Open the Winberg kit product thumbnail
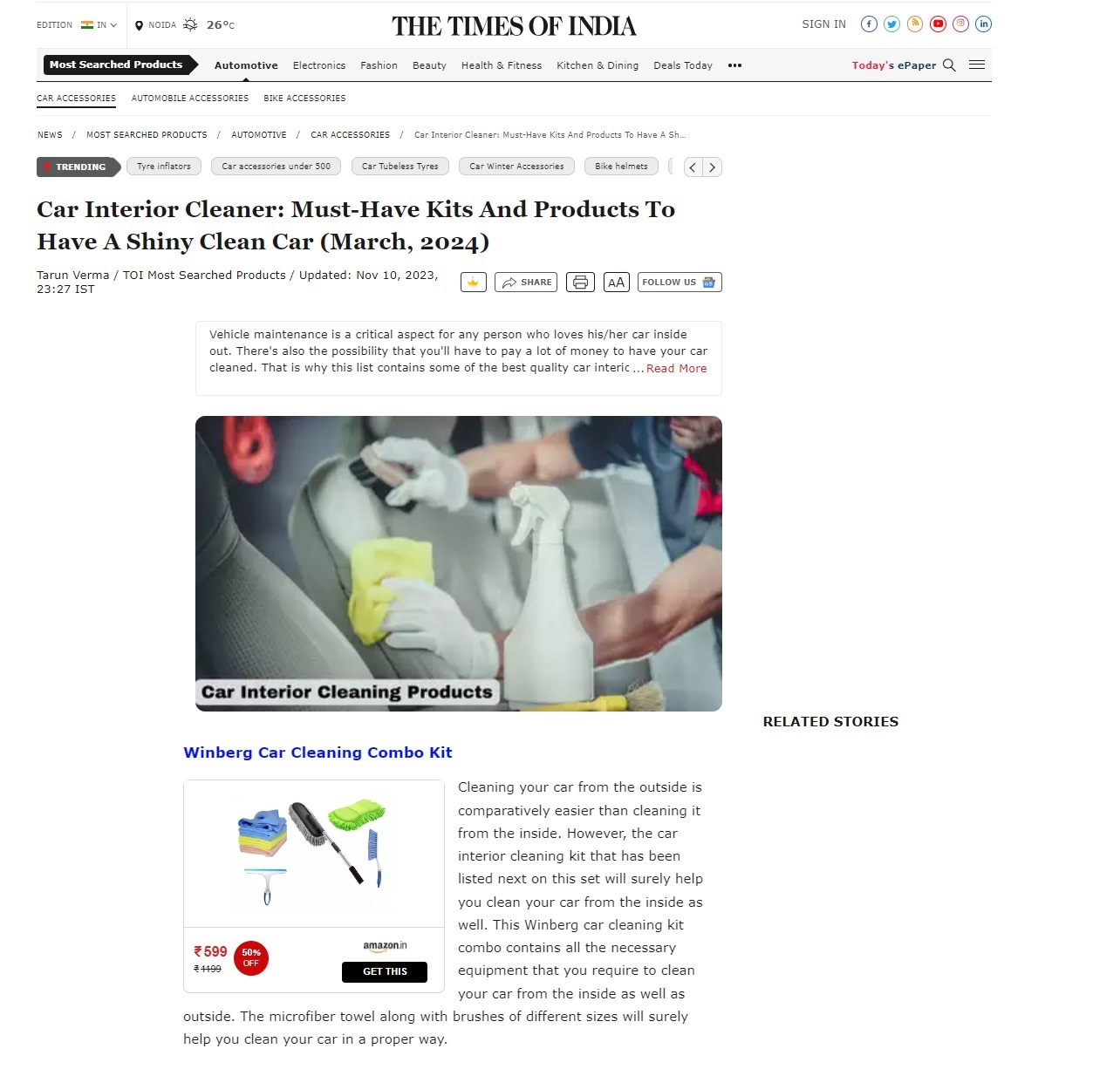 tap(314, 855)
